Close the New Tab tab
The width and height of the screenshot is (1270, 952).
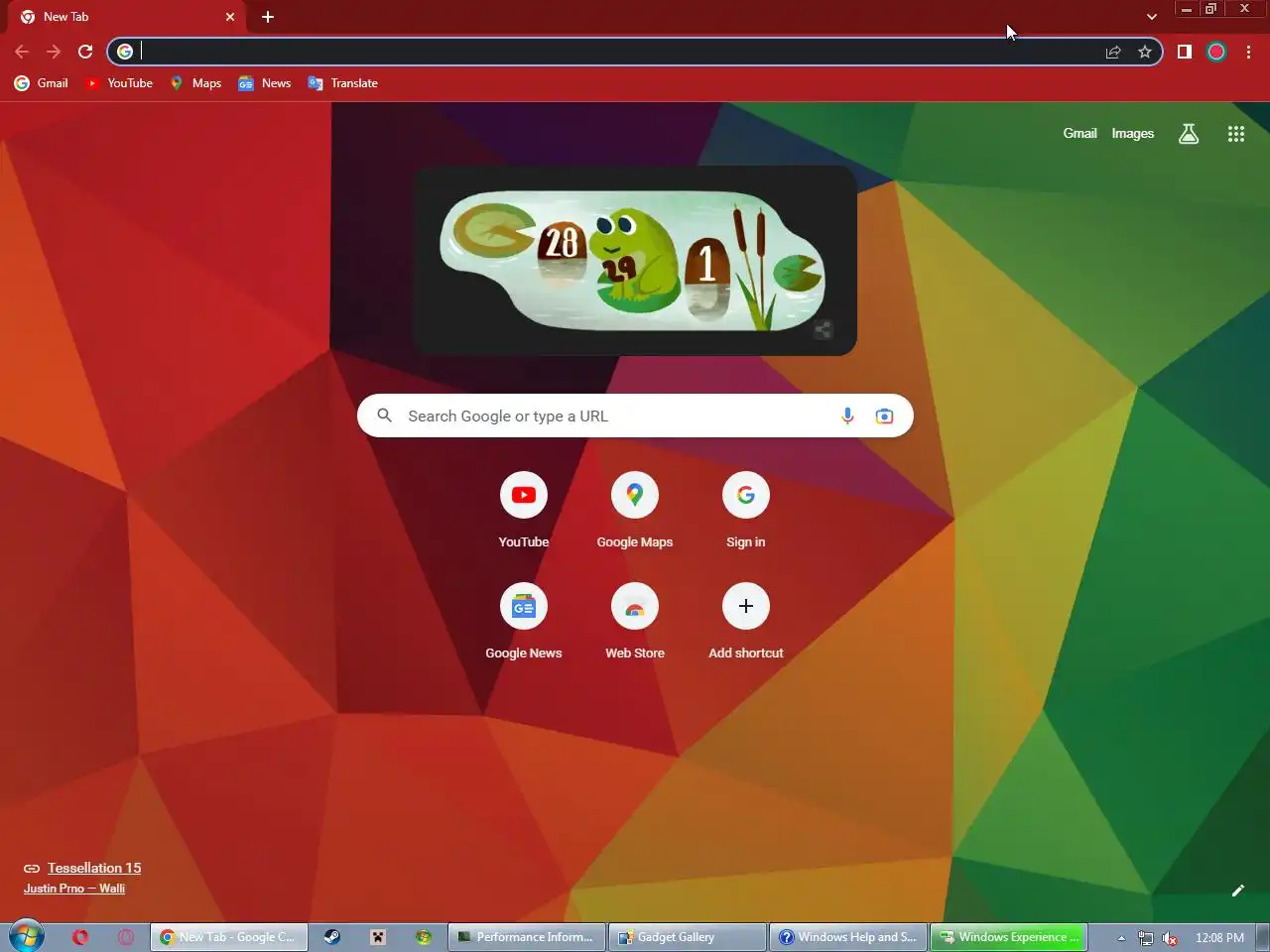[x=230, y=17]
